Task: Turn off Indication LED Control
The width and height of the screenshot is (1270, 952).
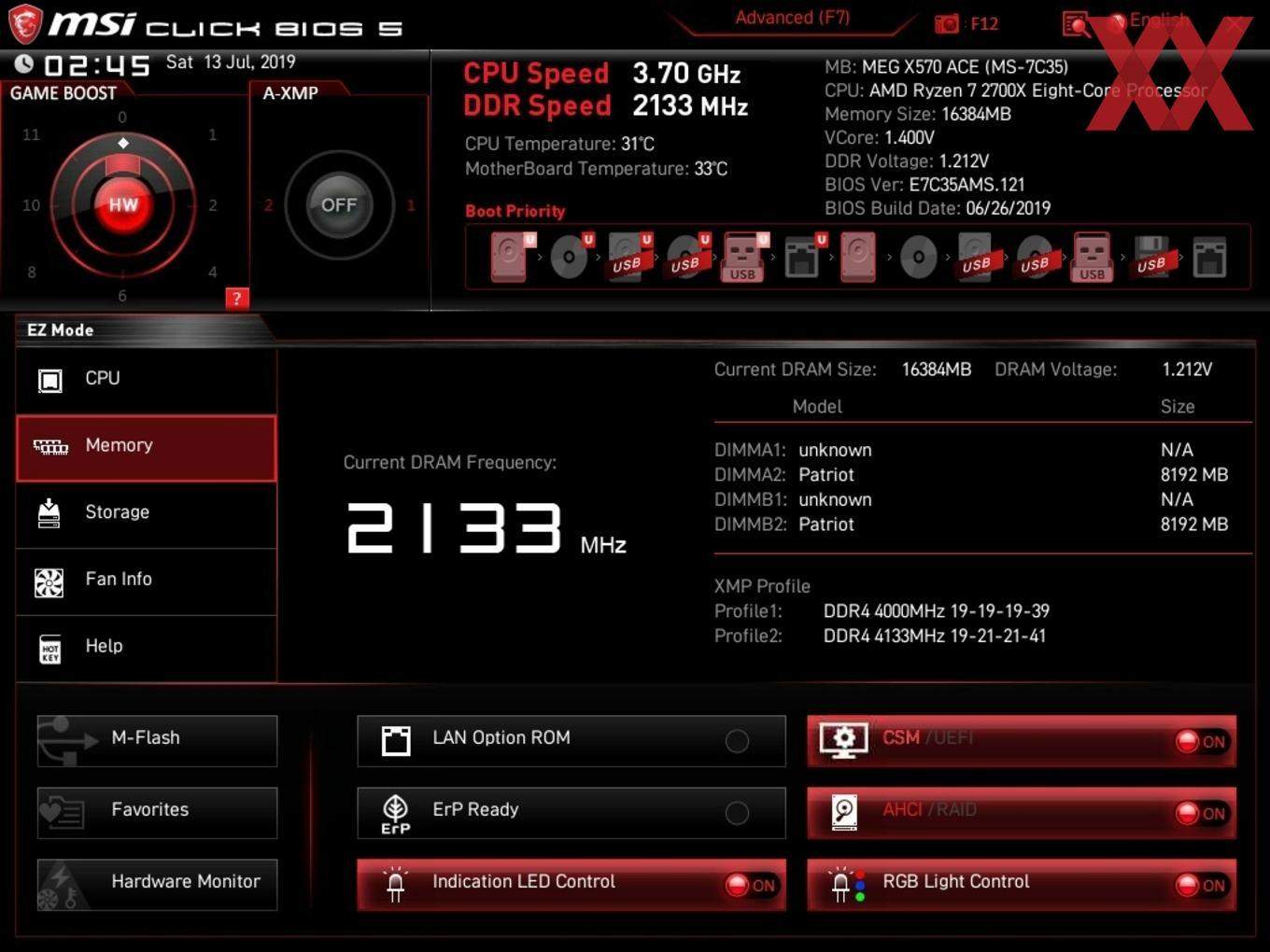Action: tap(753, 885)
